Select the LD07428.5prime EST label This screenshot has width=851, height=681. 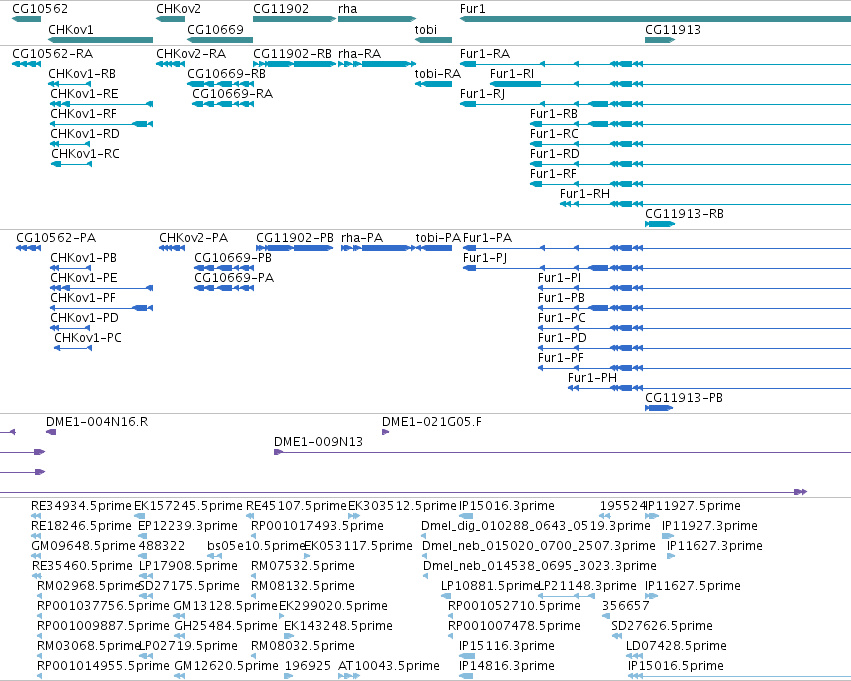tap(676, 646)
